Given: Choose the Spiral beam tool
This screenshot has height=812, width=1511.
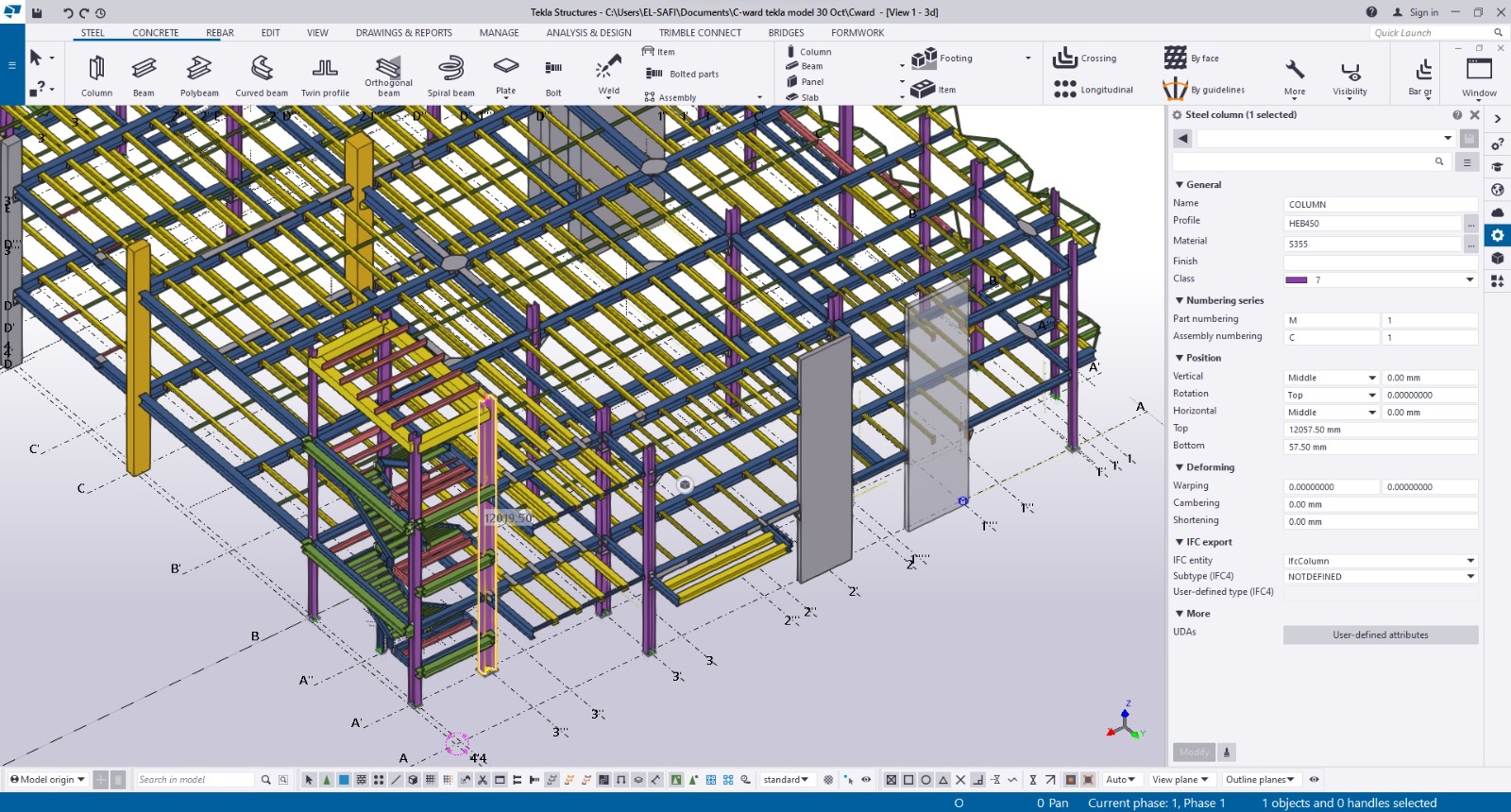Looking at the screenshot, I should 451,76.
